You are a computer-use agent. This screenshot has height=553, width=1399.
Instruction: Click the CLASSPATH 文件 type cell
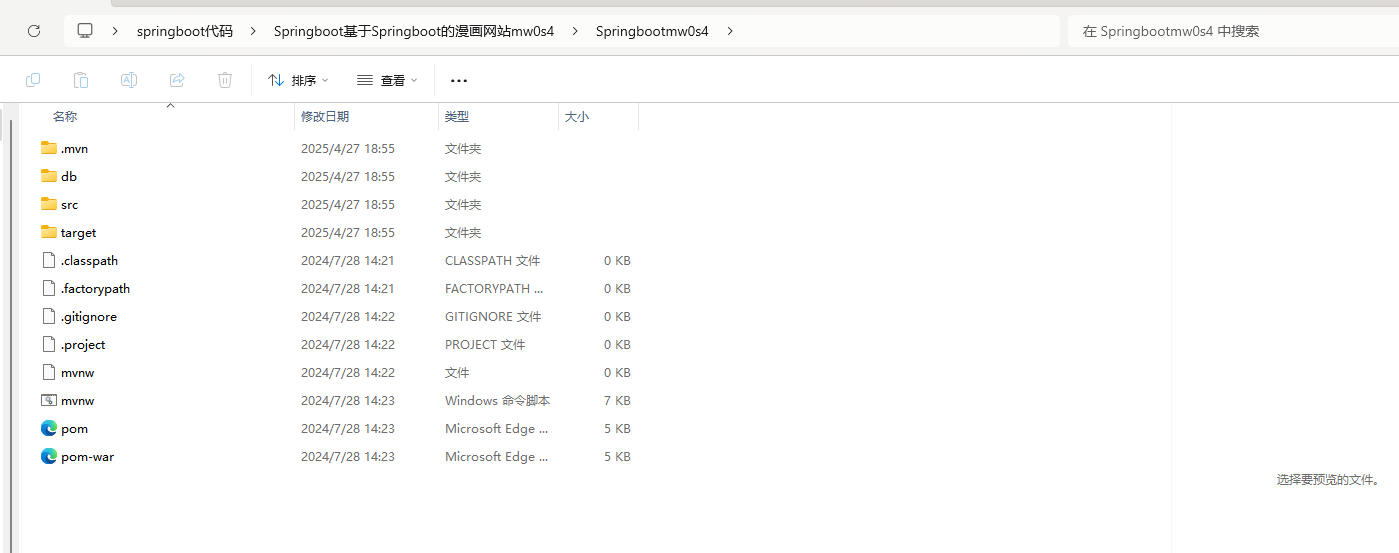tap(492, 260)
